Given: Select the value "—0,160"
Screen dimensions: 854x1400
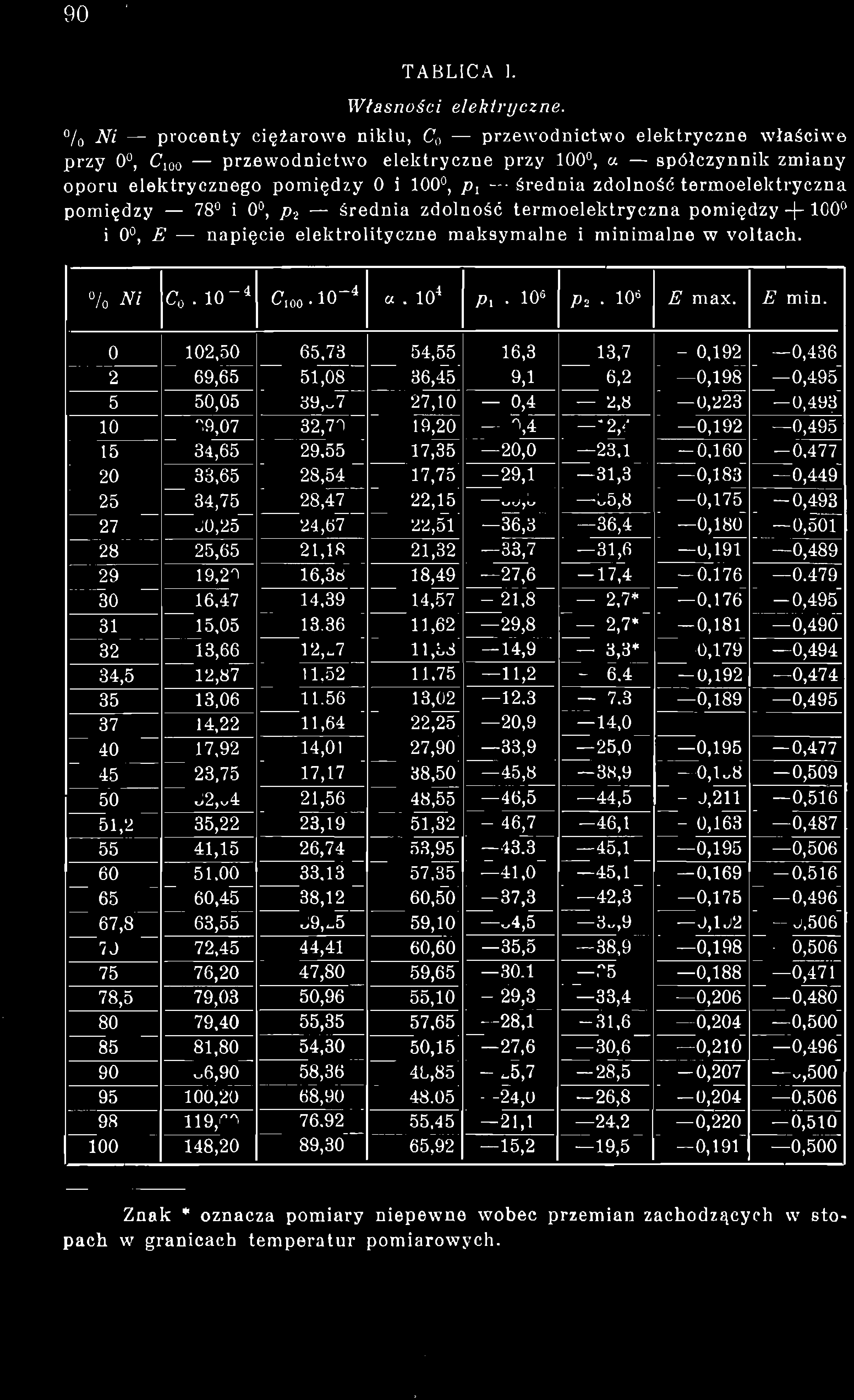Looking at the screenshot, I should pos(711,452).
